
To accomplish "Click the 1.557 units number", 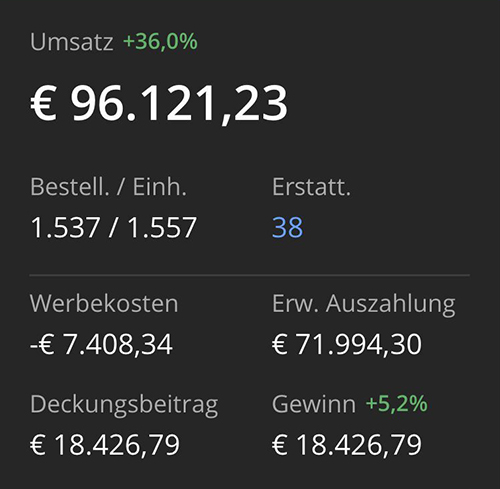I will (162, 227).
